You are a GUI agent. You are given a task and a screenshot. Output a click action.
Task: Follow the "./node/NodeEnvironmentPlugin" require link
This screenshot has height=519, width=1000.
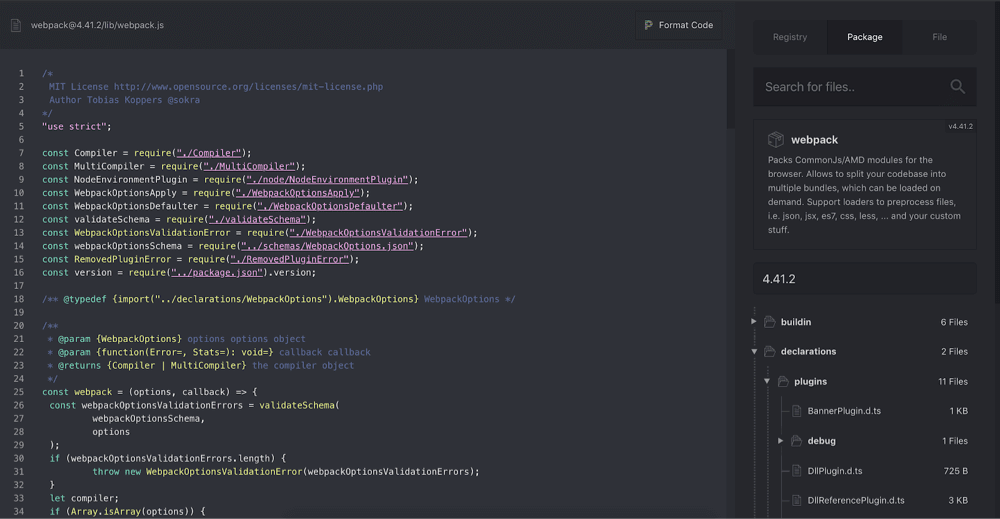[x=327, y=180]
